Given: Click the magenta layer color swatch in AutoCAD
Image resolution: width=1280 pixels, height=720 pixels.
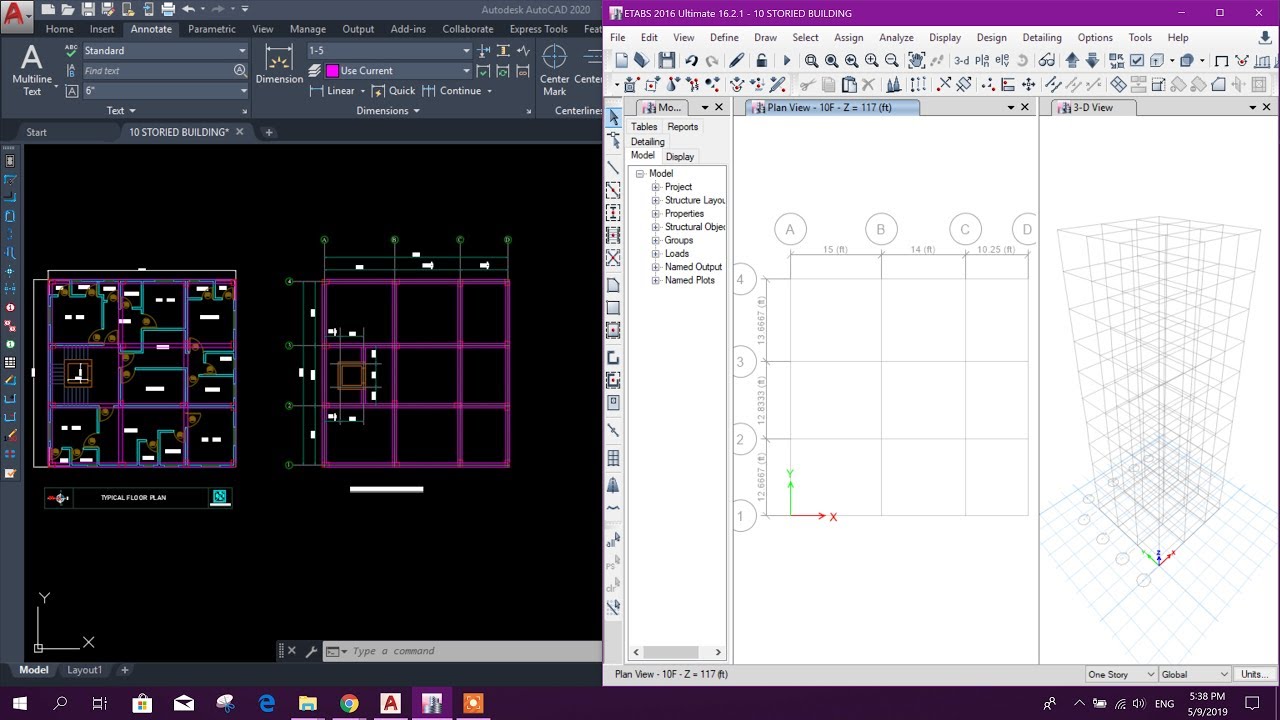Looking at the screenshot, I should [x=331, y=70].
